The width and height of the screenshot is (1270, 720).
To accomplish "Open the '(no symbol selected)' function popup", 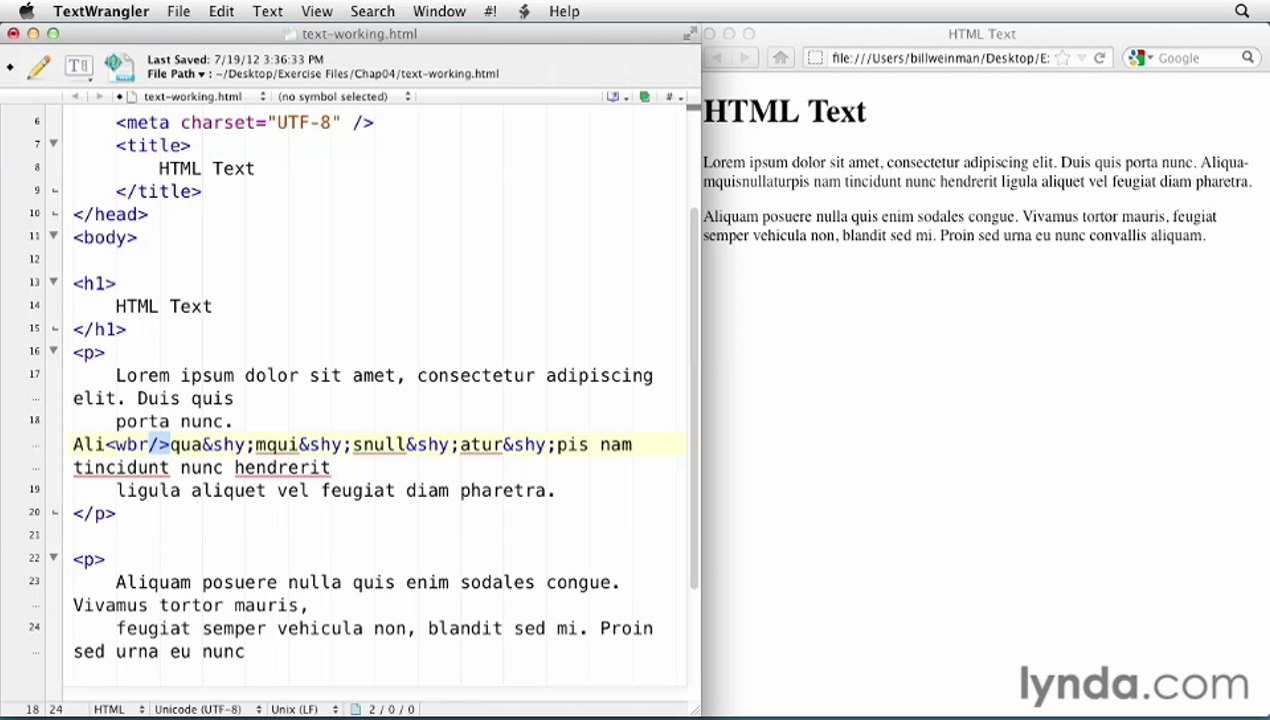I will 344,97.
